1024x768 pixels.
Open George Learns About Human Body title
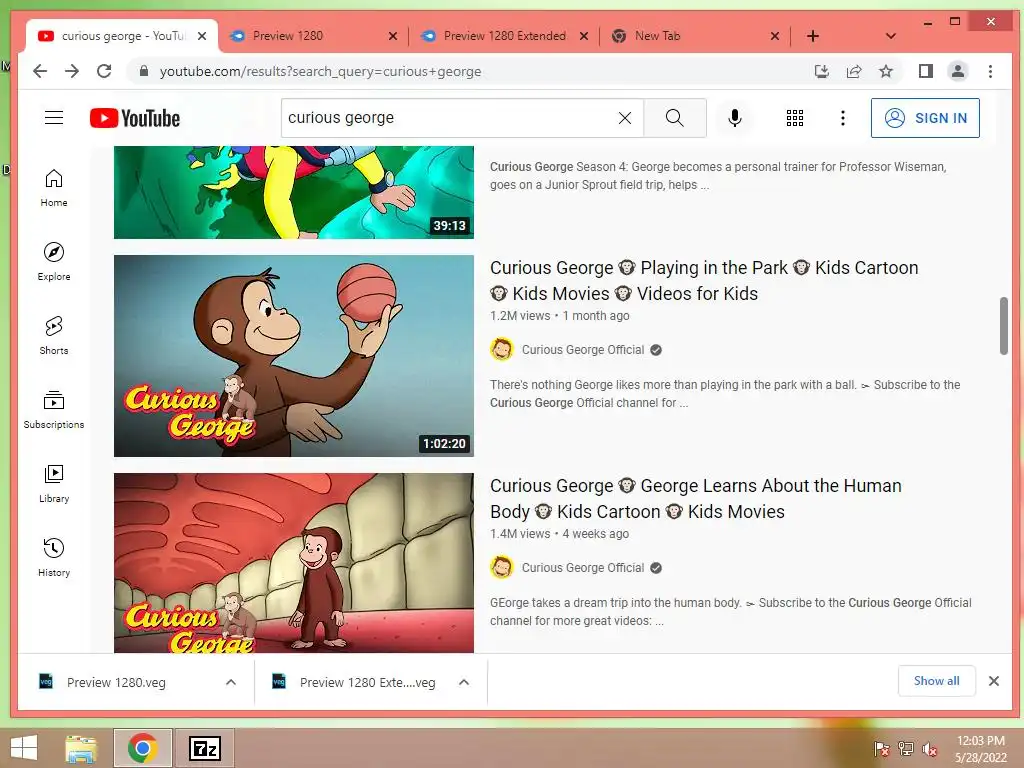(x=696, y=498)
